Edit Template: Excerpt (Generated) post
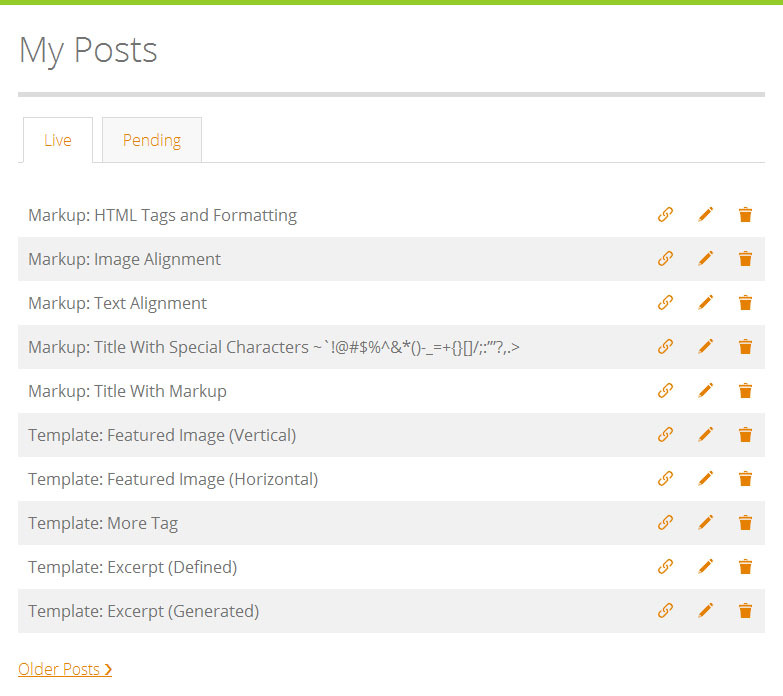This screenshot has width=783, height=696. [x=706, y=610]
